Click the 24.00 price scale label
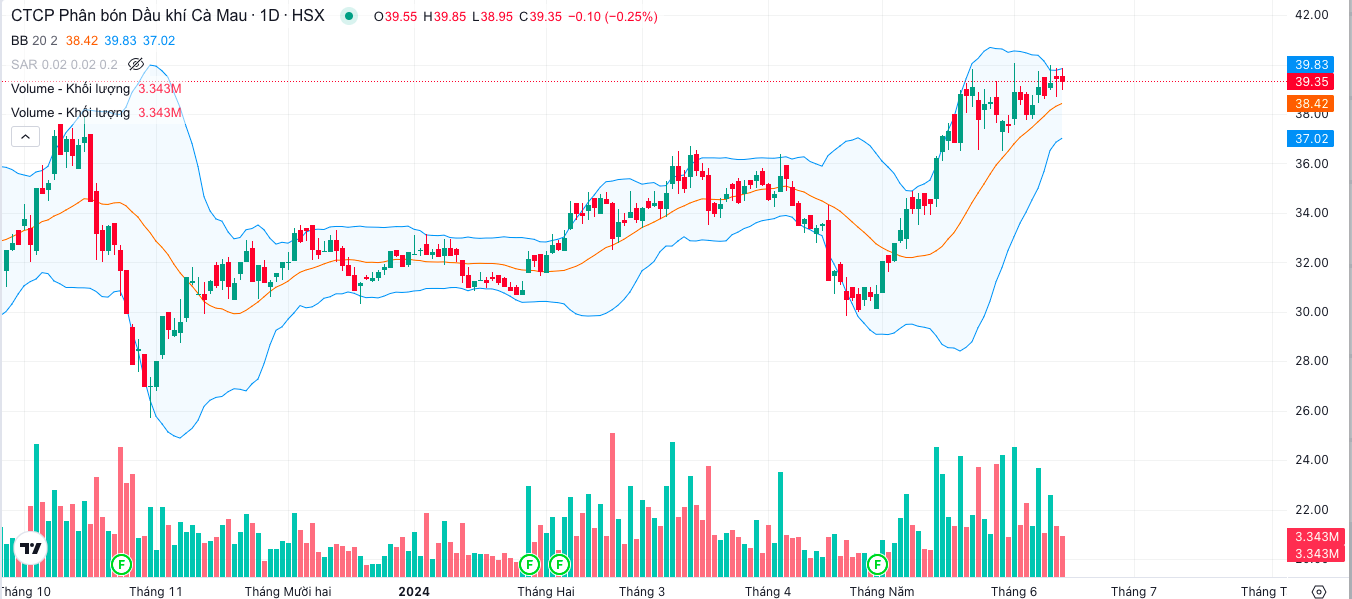Screen dimensions: 1352x599 tap(1312, 459)
